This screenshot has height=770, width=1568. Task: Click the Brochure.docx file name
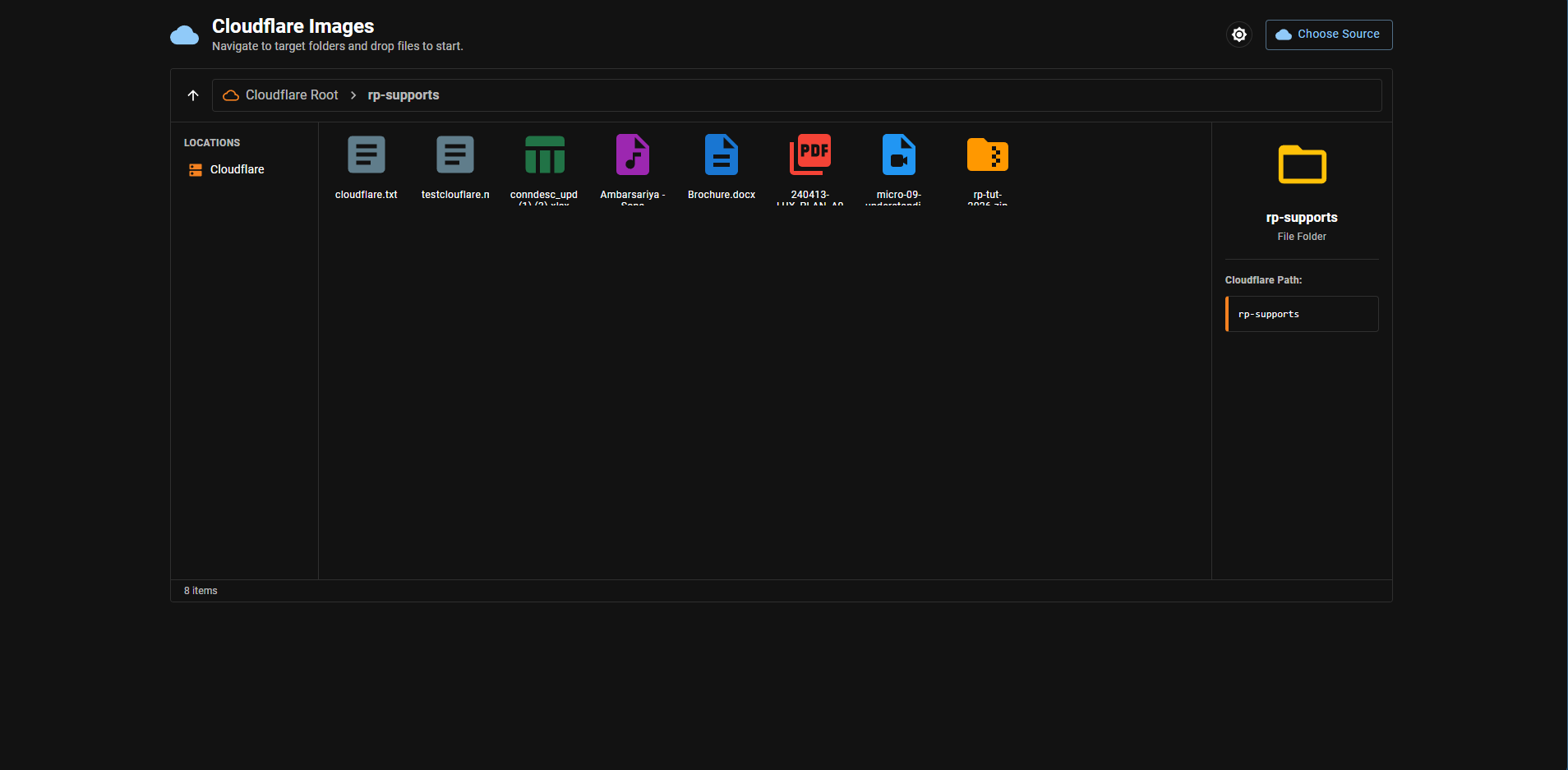(722, 195)
